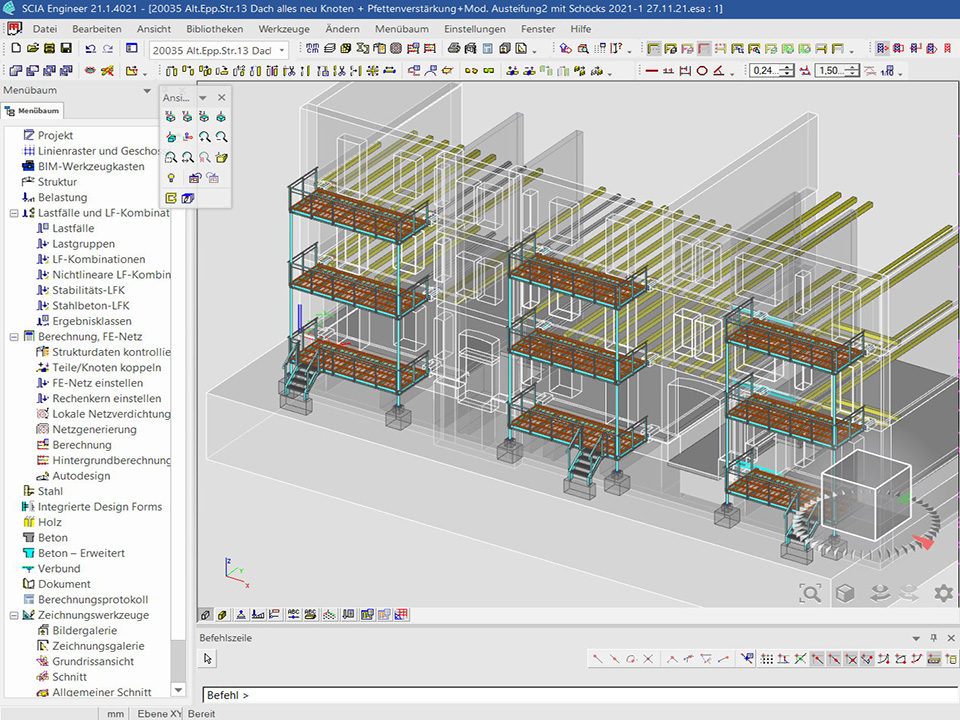Click the Print icon in toolbar
The height and width of the screenshot is (720, 960).
[455, 49]
